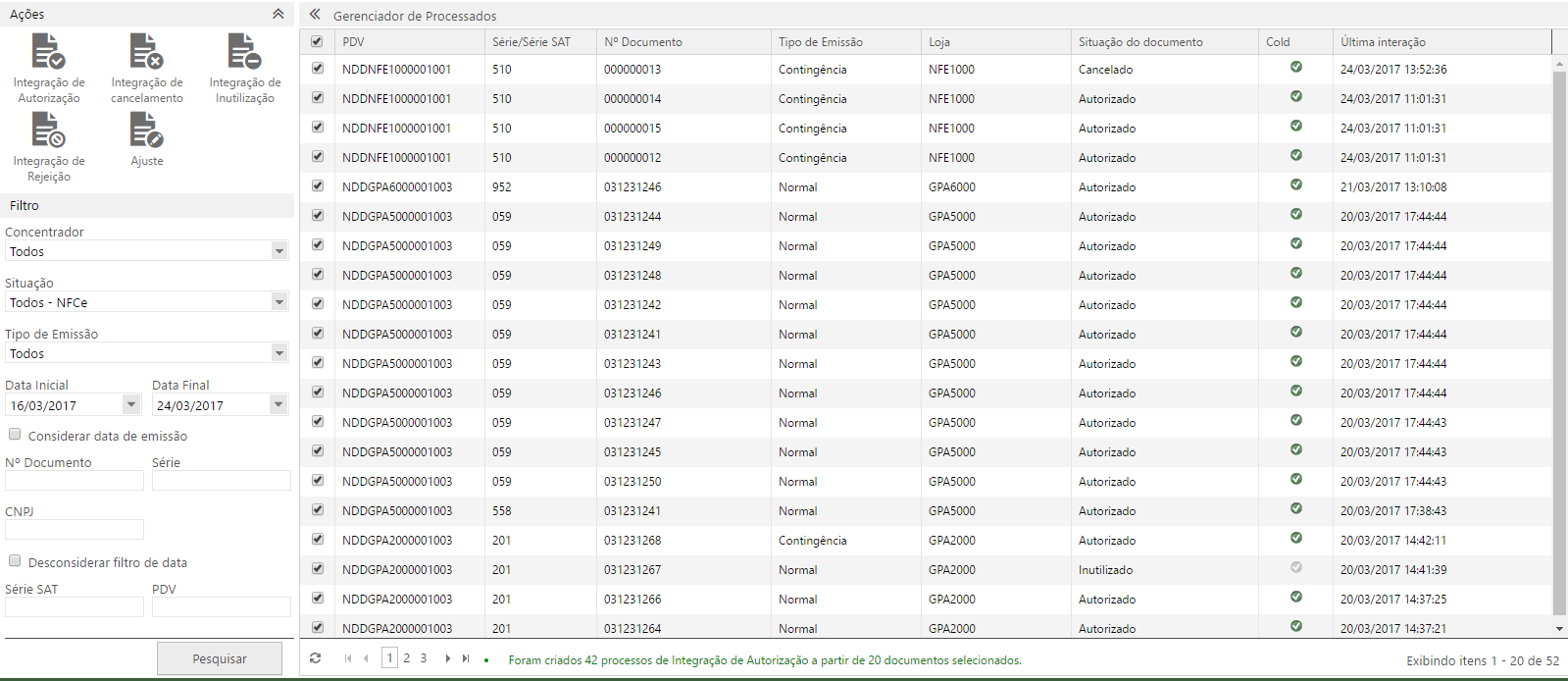Open the Ajuste action icon
This screenshot has height=681, width=1568.
point(146,130)
